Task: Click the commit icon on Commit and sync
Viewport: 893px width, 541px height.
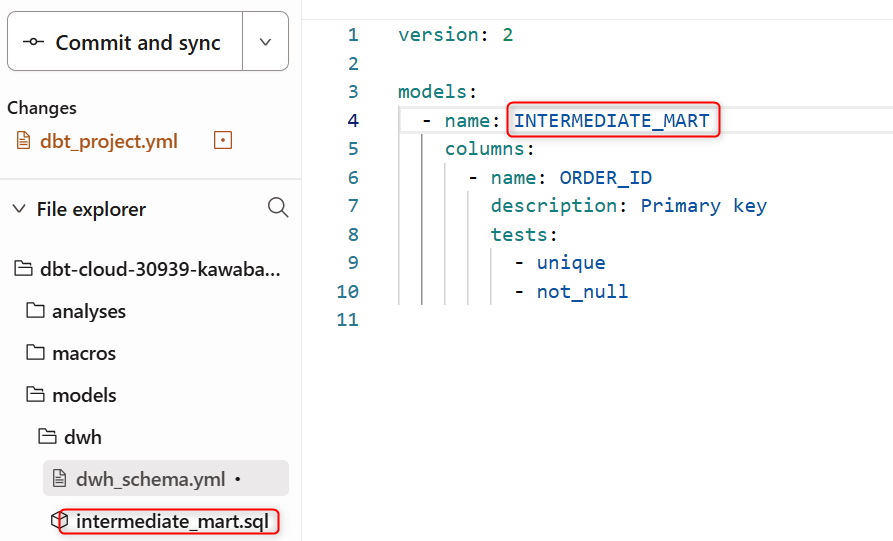Action: [34, 42]
